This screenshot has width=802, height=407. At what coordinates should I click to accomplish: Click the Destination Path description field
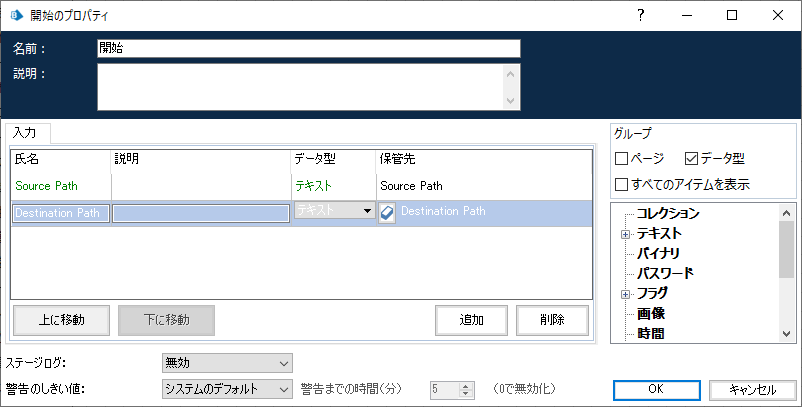tap(201, 213)
